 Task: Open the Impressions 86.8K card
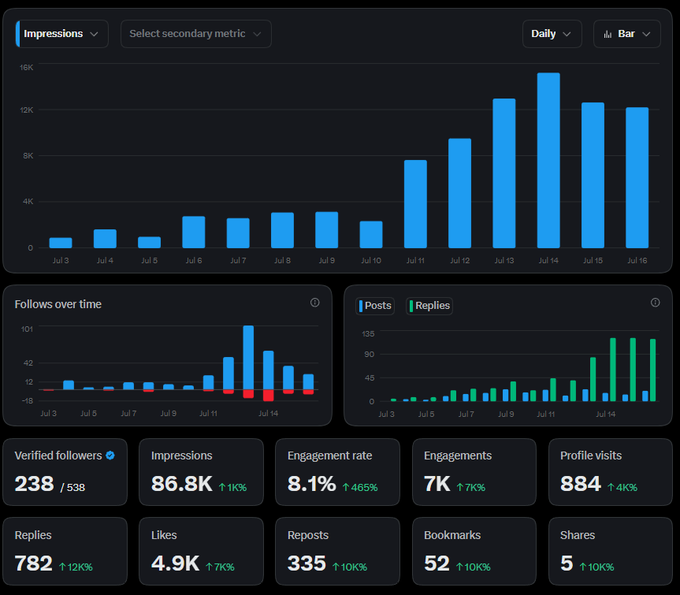tap(201, 472)
